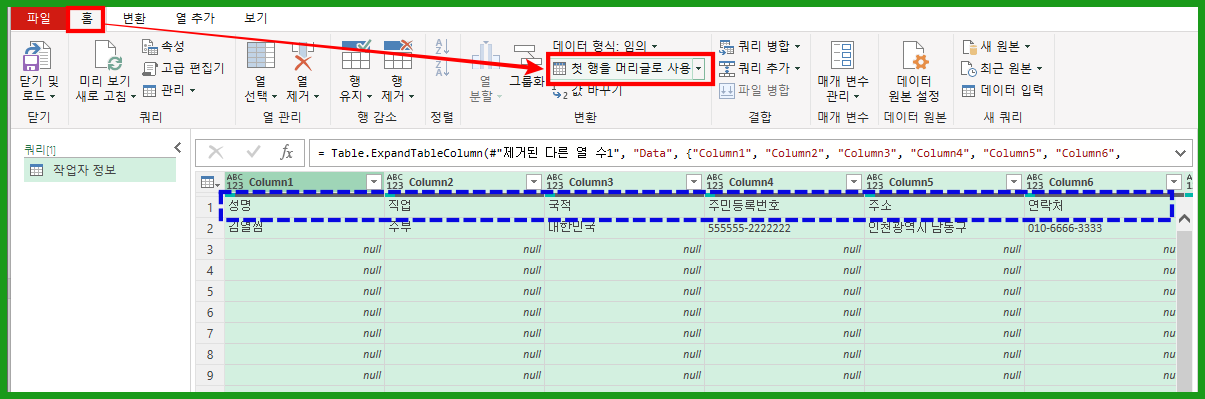Click Column3 data type ABC123 icon
Viewport: 1205px width, 399px height.
[x=555, y=182]
